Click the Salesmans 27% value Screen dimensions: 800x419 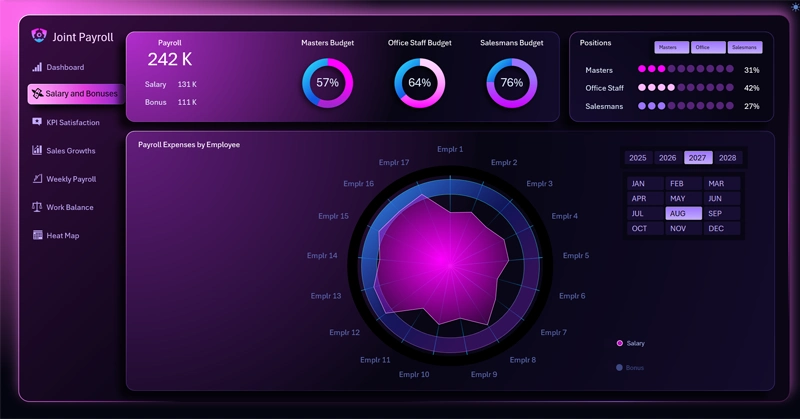(x=752, y=106)
